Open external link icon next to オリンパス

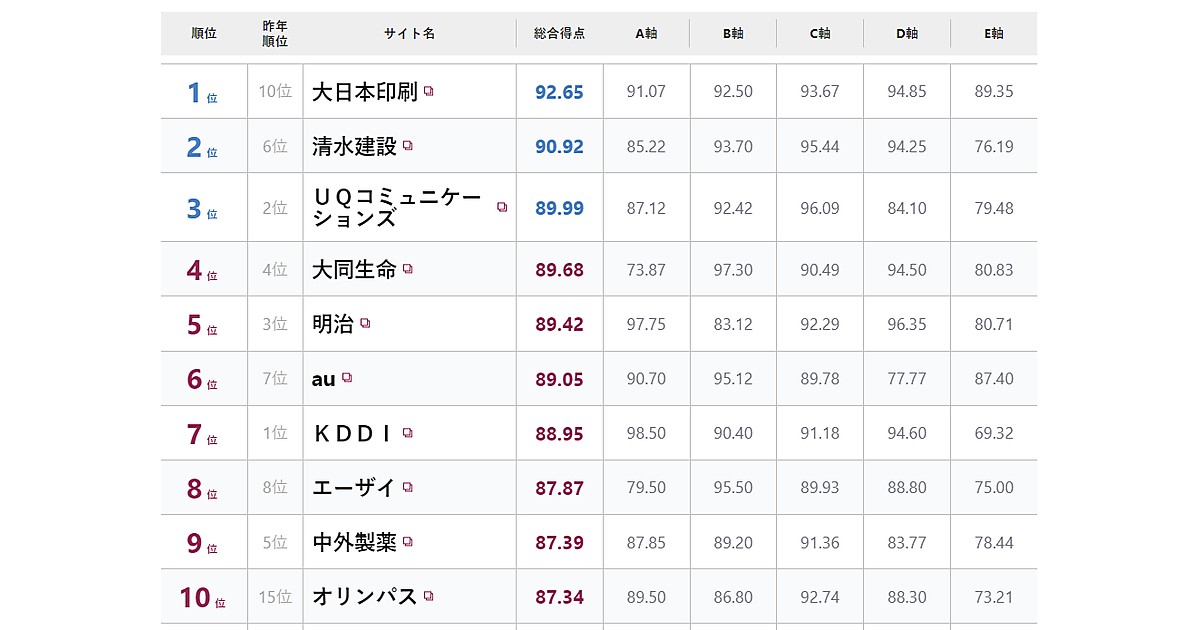point(429,596)
